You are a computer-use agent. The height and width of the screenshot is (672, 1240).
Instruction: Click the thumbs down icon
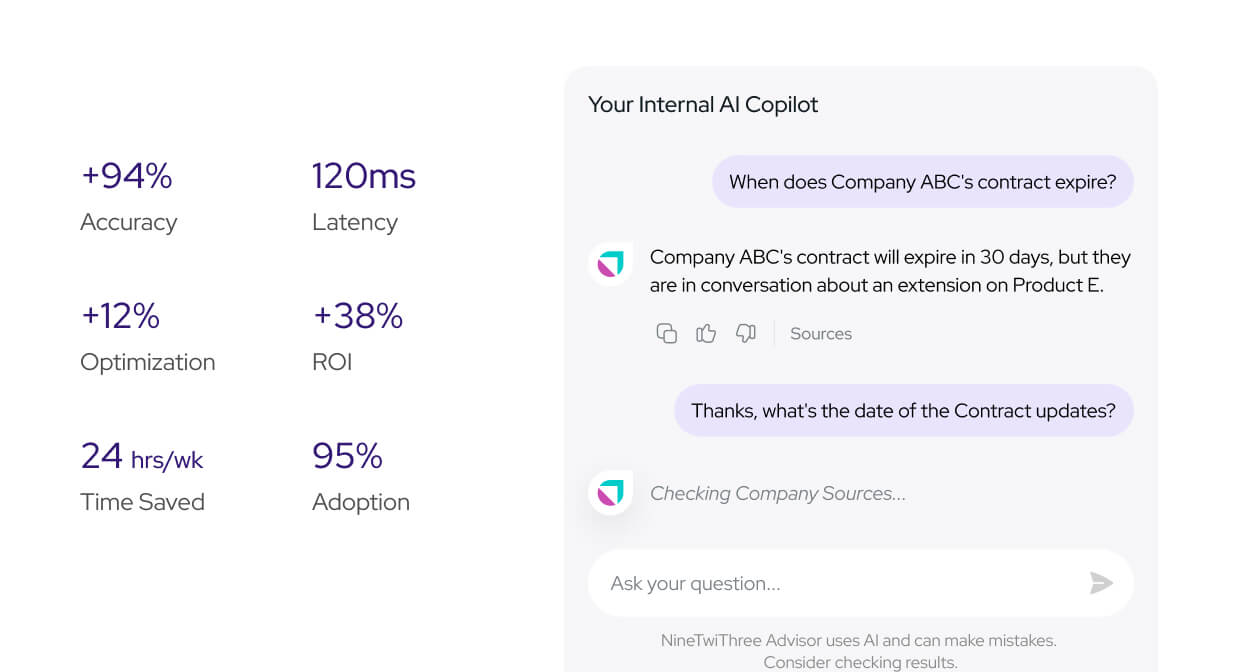pyautogui.click(x=746, y=334)
